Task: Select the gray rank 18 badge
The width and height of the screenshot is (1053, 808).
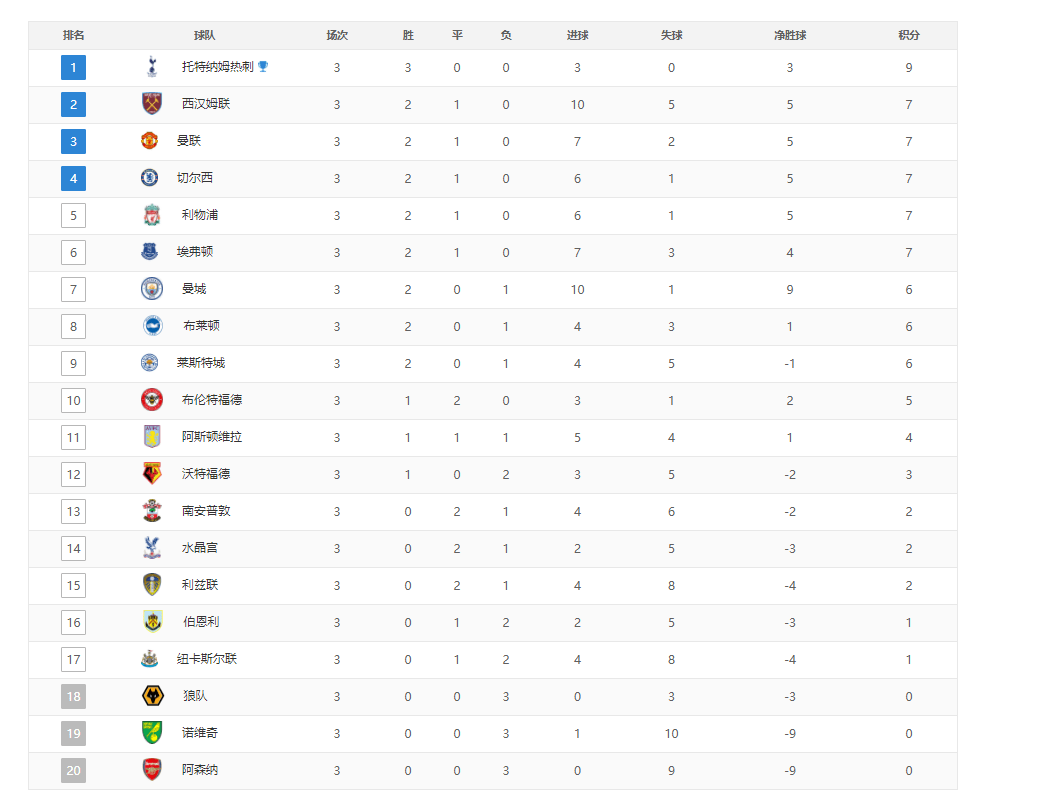Action: pyautogui.click(x=73, y=697)
